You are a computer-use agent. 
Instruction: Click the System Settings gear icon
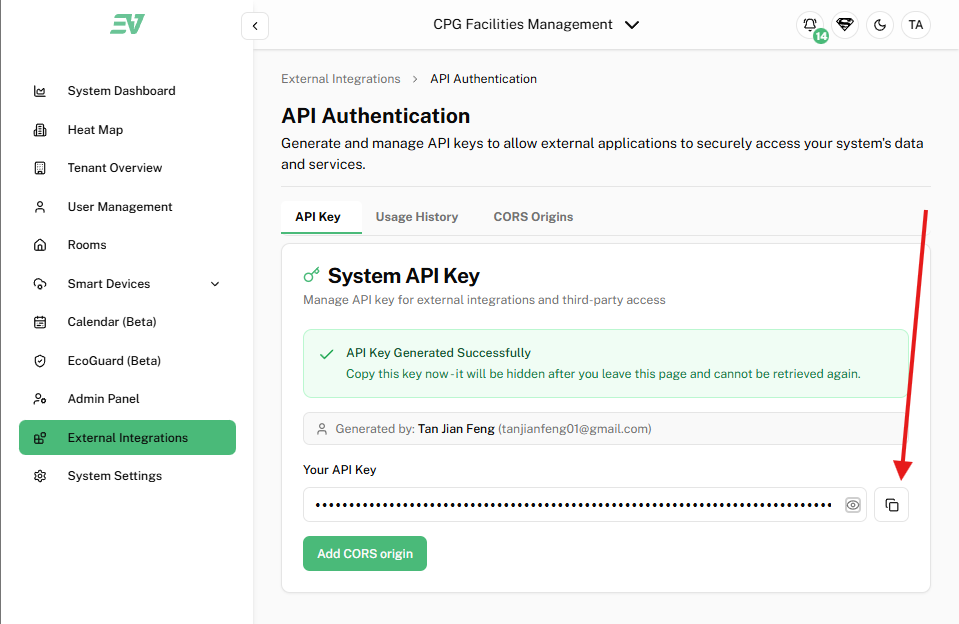click(x=40, y=476)
